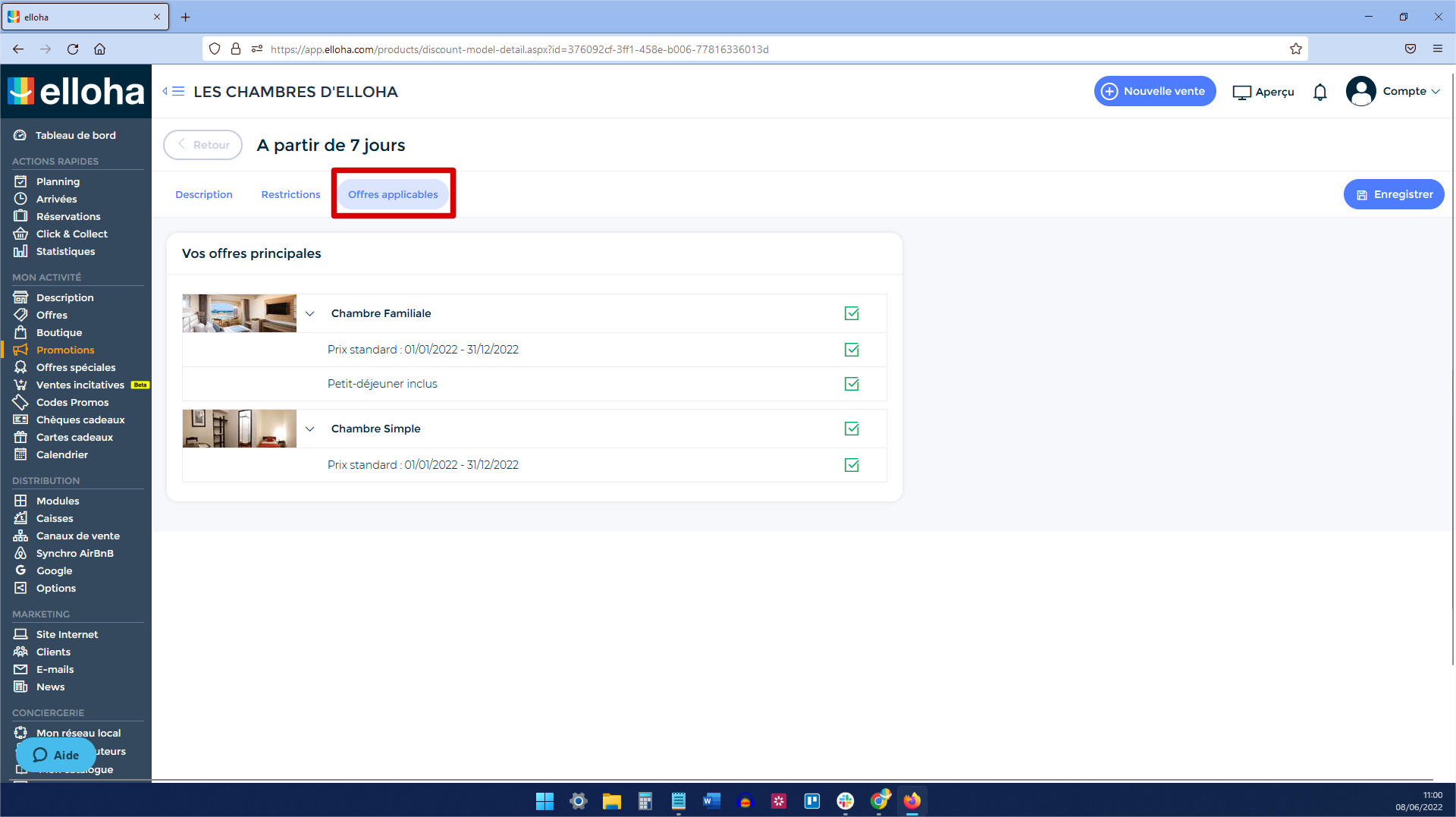Switch to Description tab

[x=204, y=194]
